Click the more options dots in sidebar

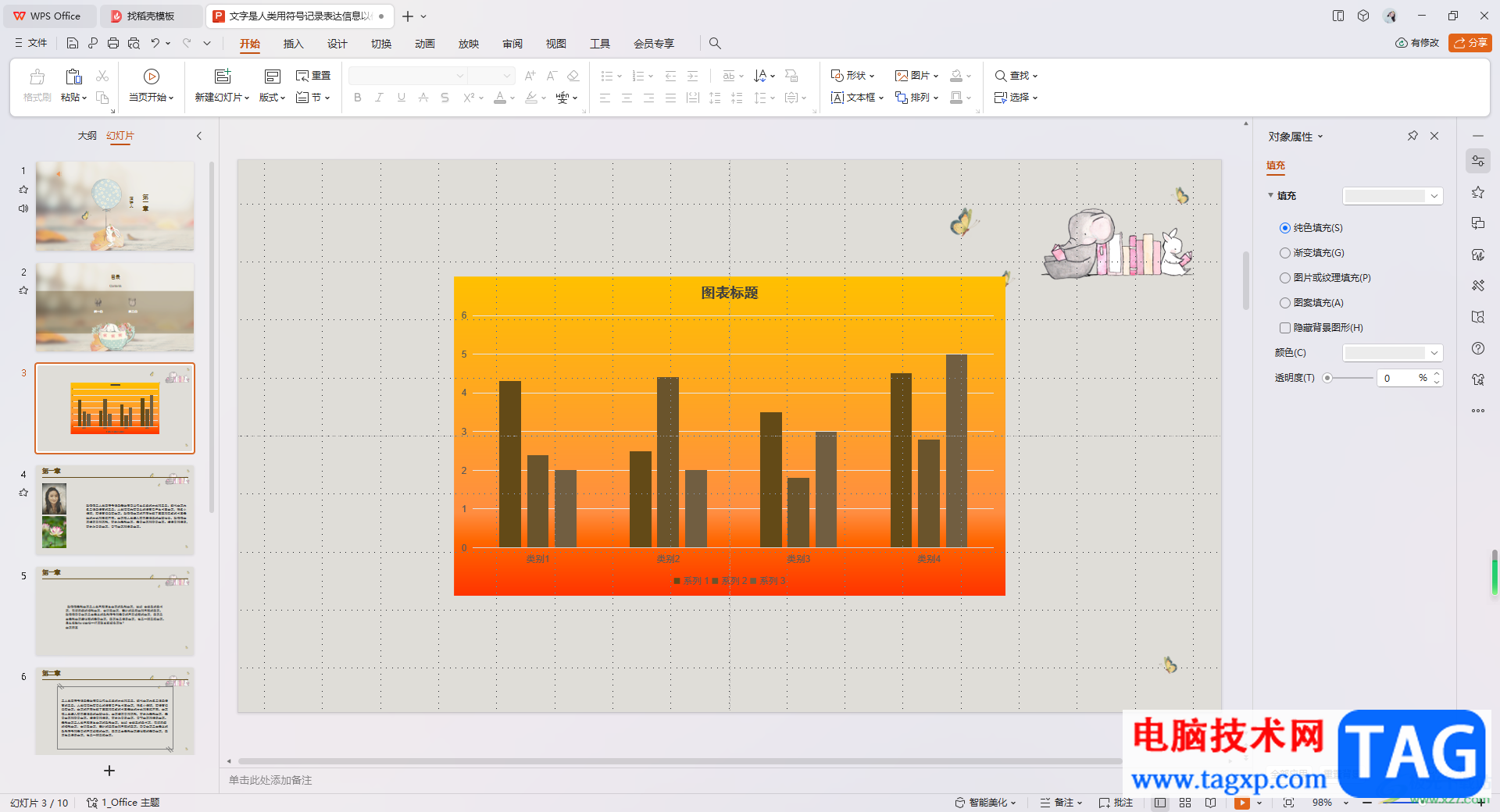(1478, 411)
